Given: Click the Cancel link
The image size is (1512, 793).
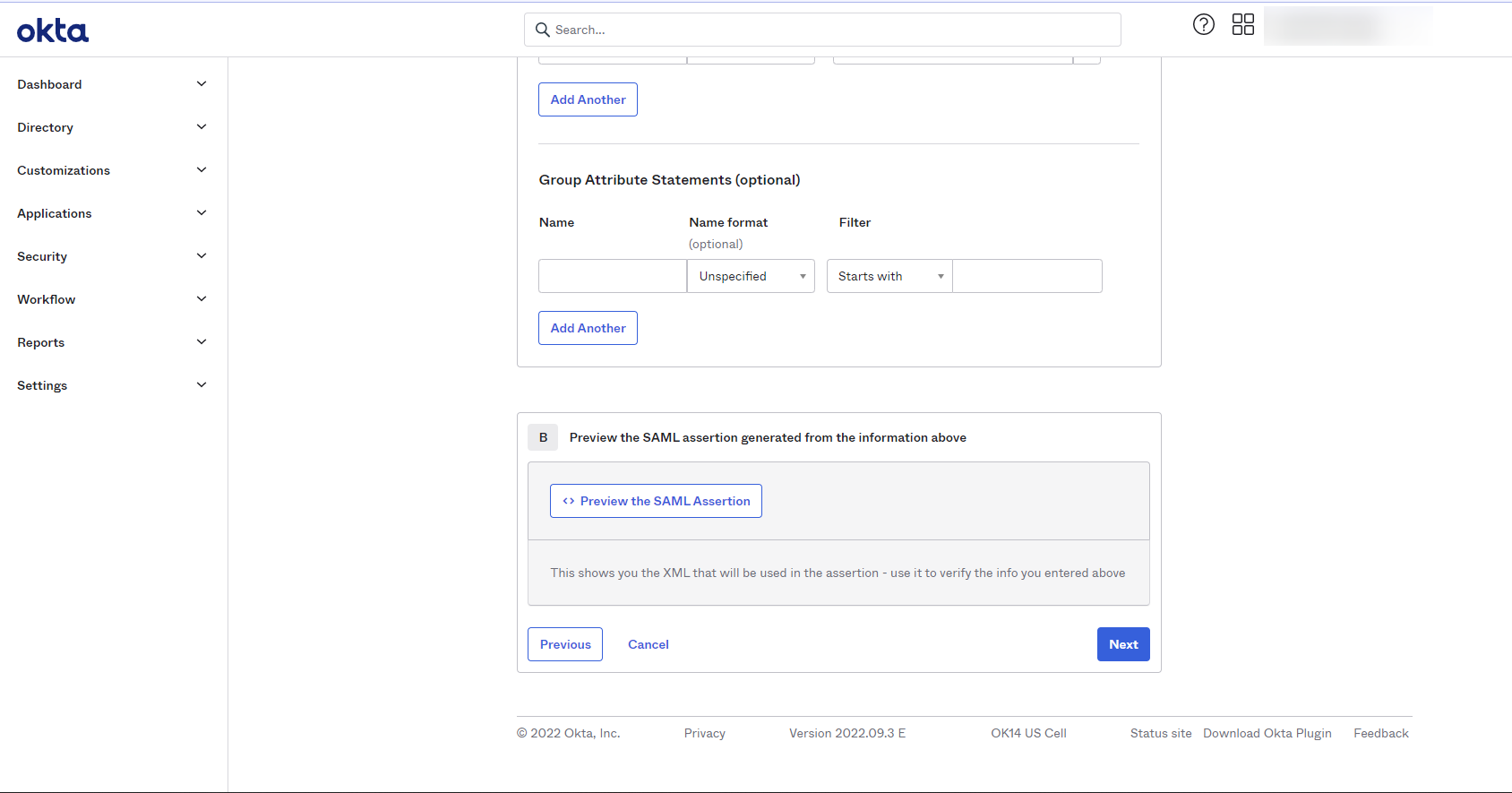Looking at the screenshot, I should click(x=649, y=644).
